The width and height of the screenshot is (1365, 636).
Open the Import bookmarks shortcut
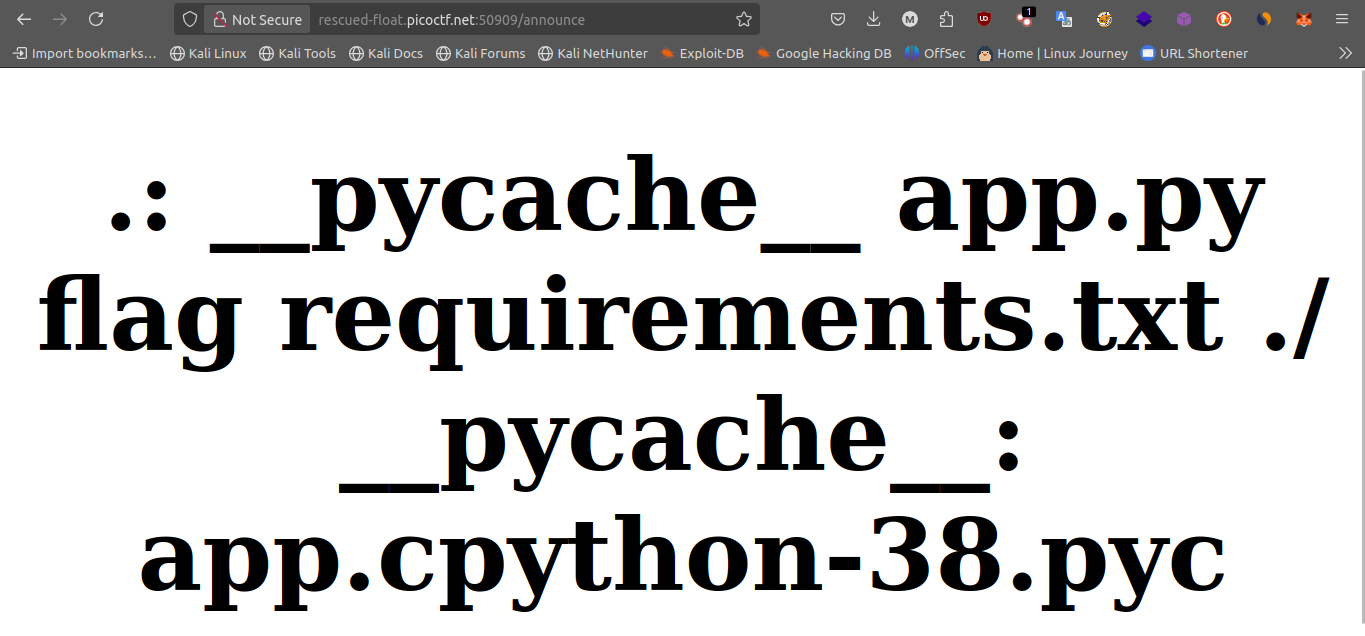85,53
